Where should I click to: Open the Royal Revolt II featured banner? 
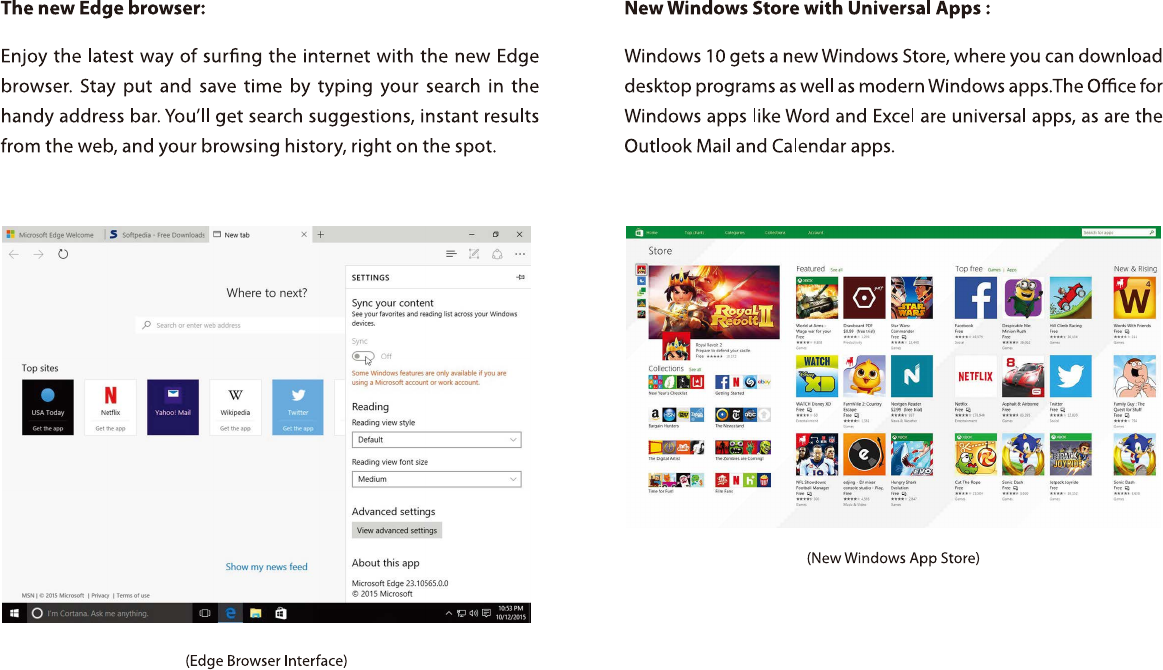click(x=714, y=302)
